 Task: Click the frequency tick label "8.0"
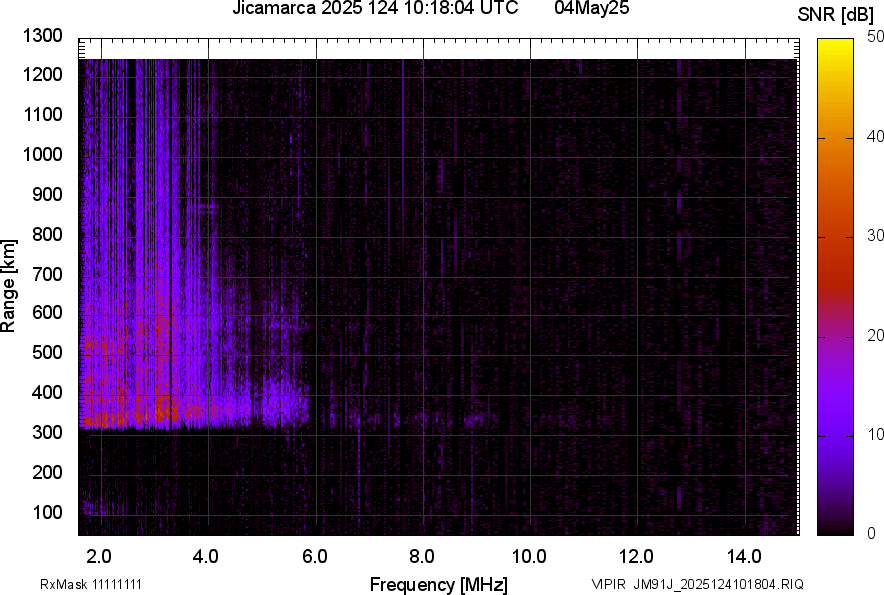(x=422, y=557)
